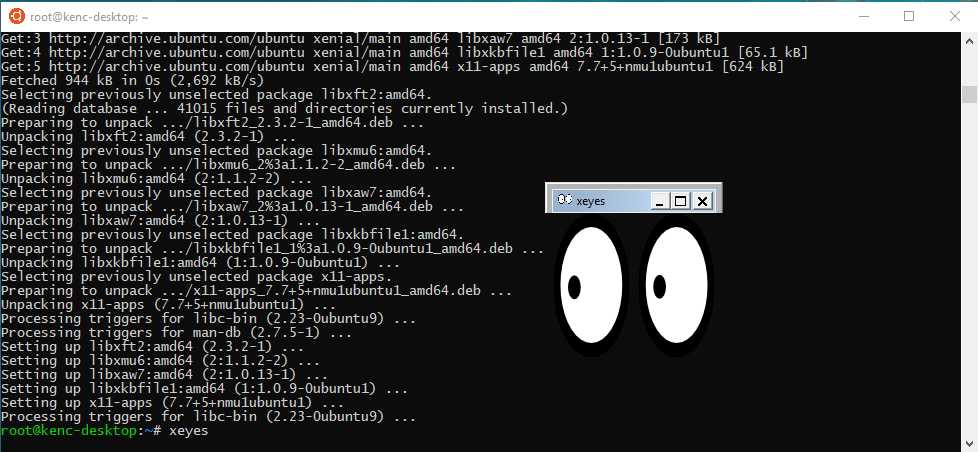Click the terminal scrollbar thumb
The height and width of the screenshot is (452, 978).
[969, 94]
